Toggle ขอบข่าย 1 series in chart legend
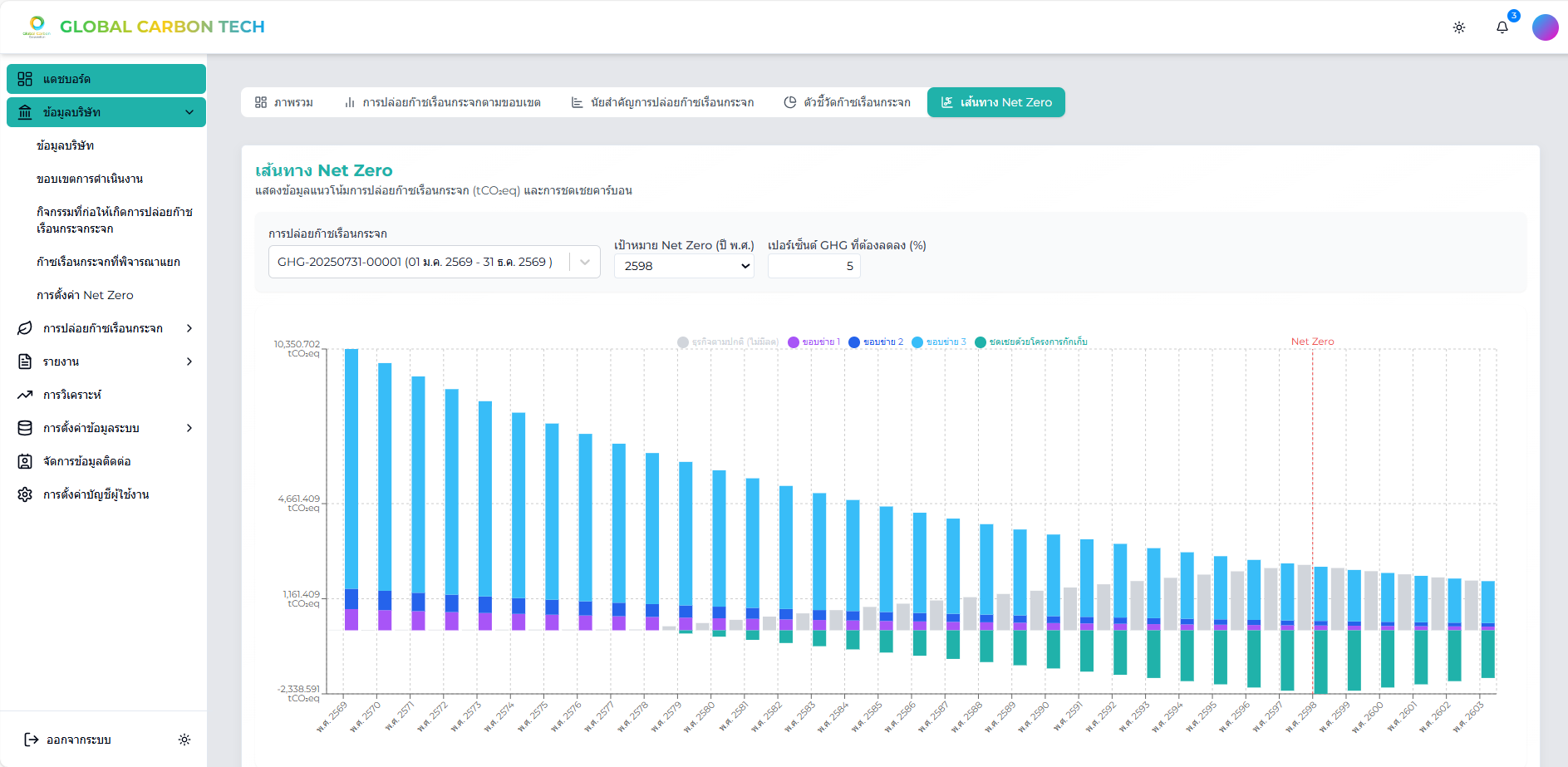Image resolution: width=1568 pixels, height=767 pixels. tap(814, 342)
